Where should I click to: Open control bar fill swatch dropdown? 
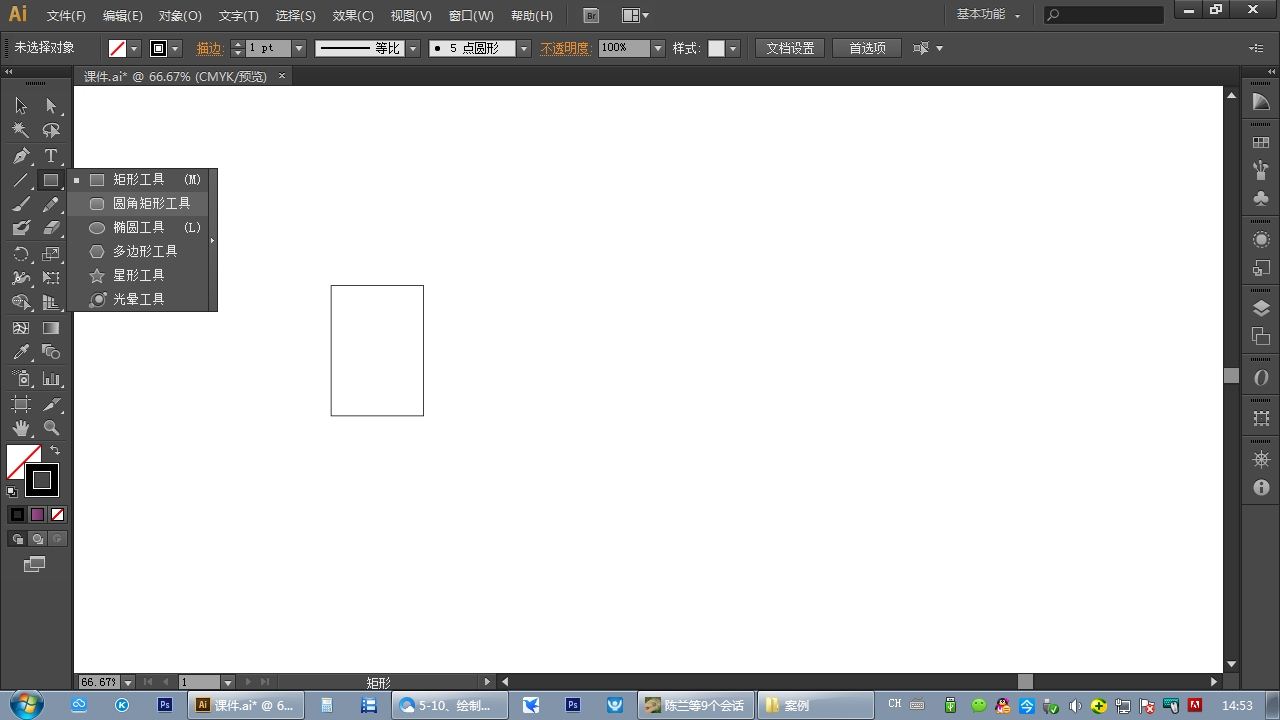[x=135, y=48]
